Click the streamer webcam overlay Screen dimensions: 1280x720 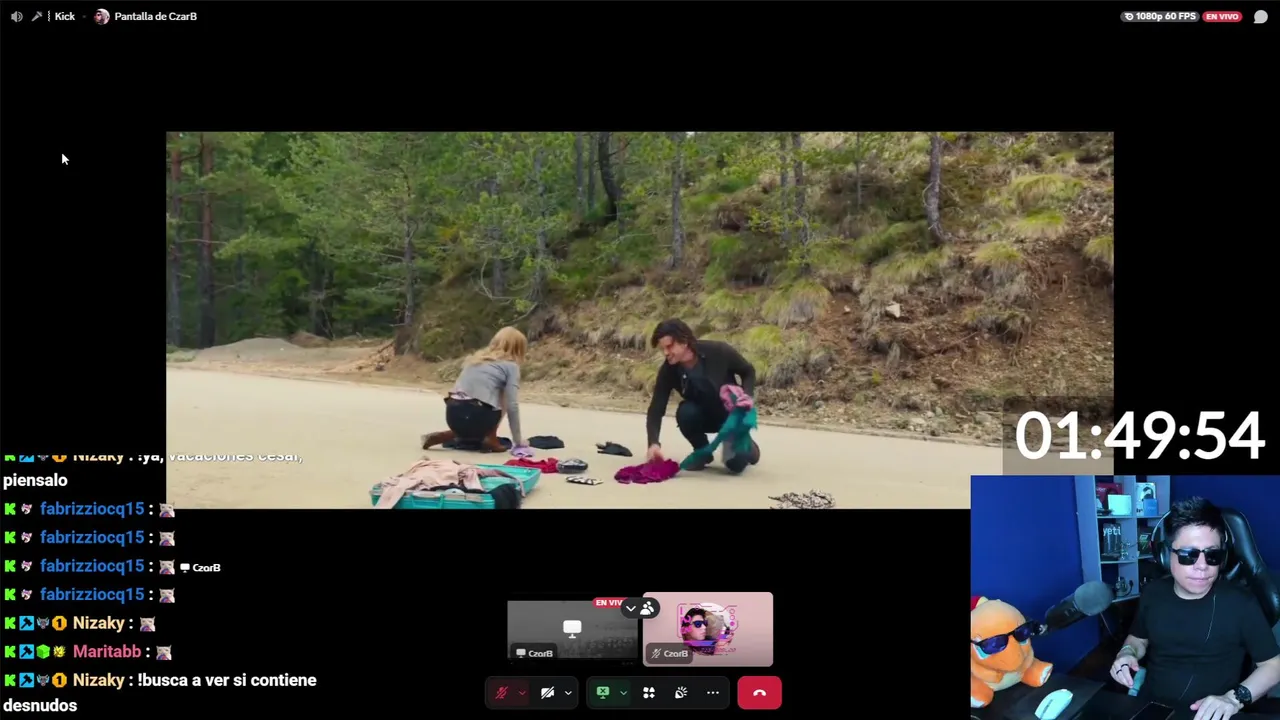(x=1125, y=597)
